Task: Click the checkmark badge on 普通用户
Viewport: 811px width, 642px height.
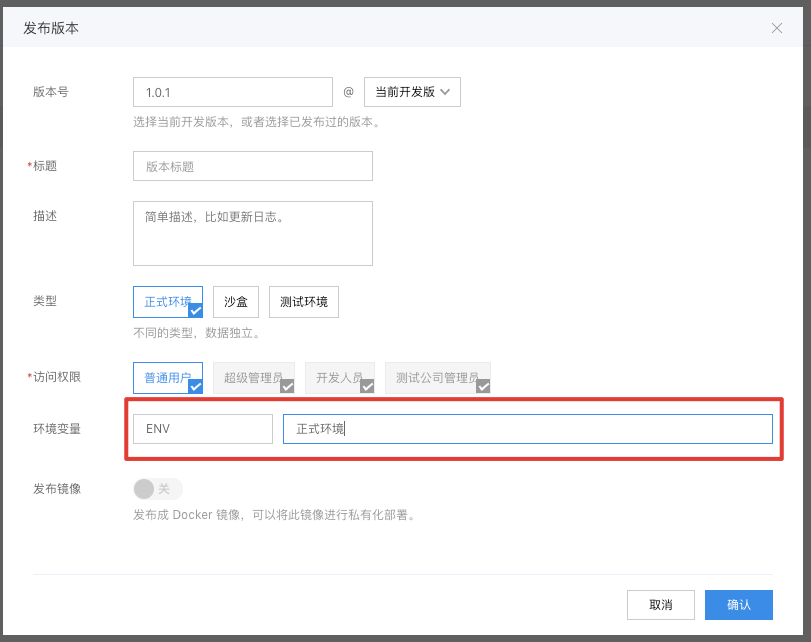Action: 196,386
